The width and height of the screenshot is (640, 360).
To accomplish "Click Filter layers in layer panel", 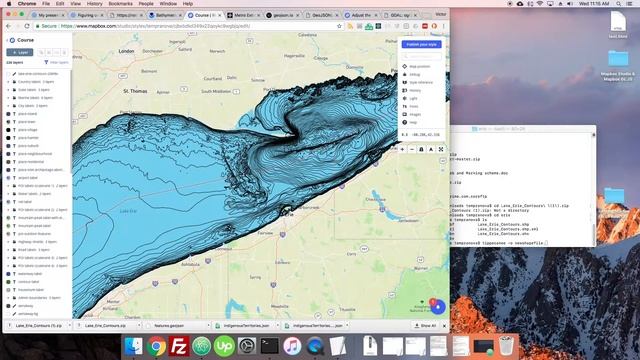I will 57,62.
